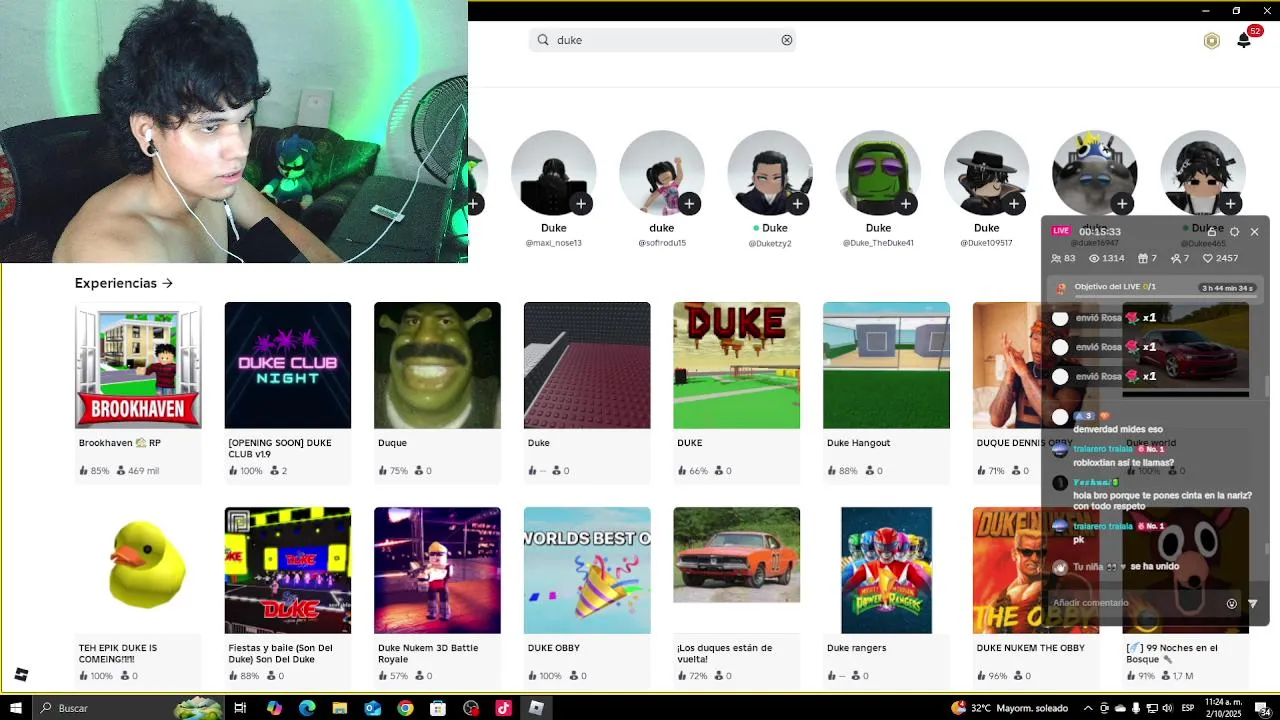Click weather widget 32°C Mayorm. soleado
Image resolution: width=1280 pixels, height=720 pixels.
coord(1010,708)
